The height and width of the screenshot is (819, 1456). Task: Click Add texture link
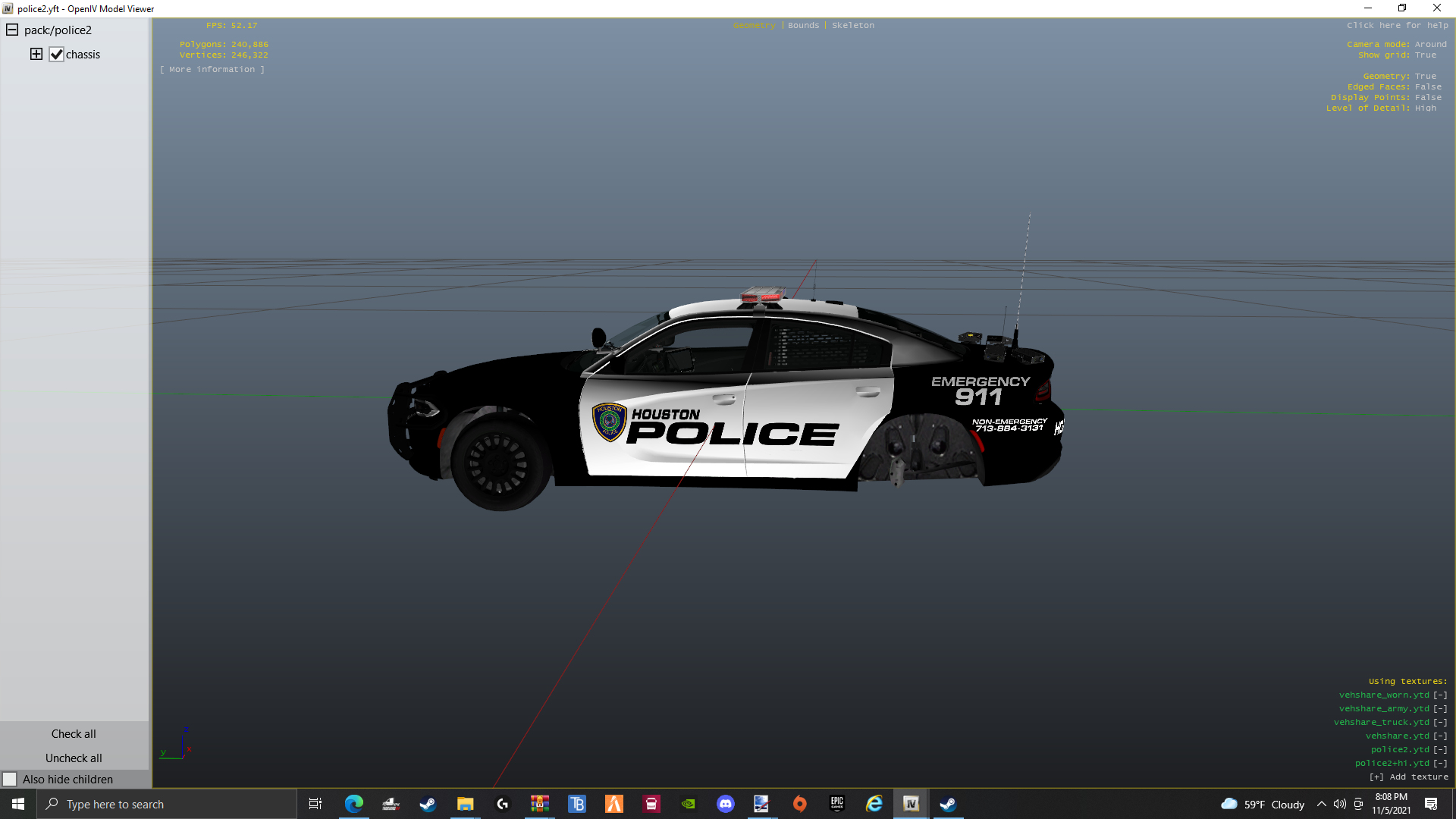(x=1408, y=777)
